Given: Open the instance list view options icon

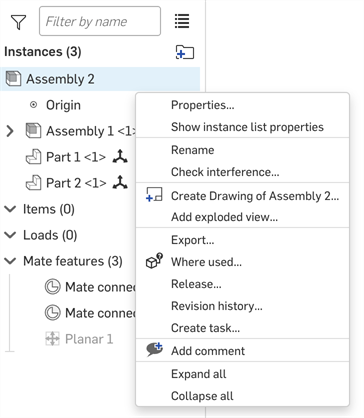Looking at the screenshot, I should 182,21.
